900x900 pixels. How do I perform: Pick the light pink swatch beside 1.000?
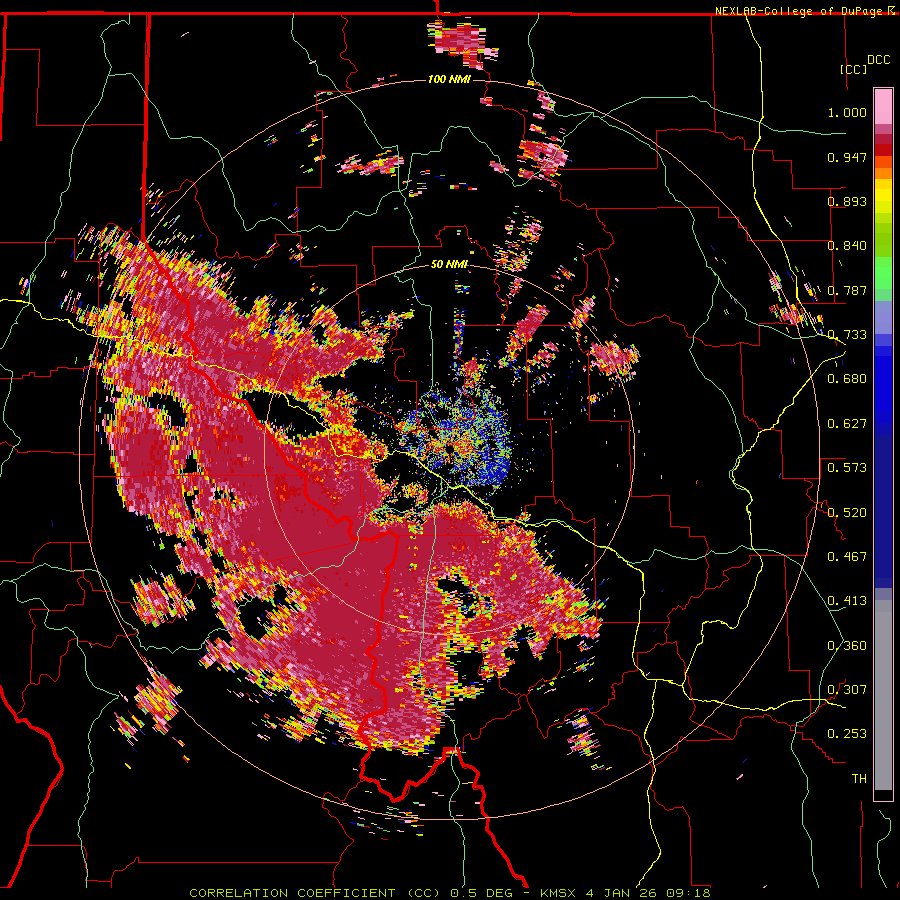pos(883,107)
